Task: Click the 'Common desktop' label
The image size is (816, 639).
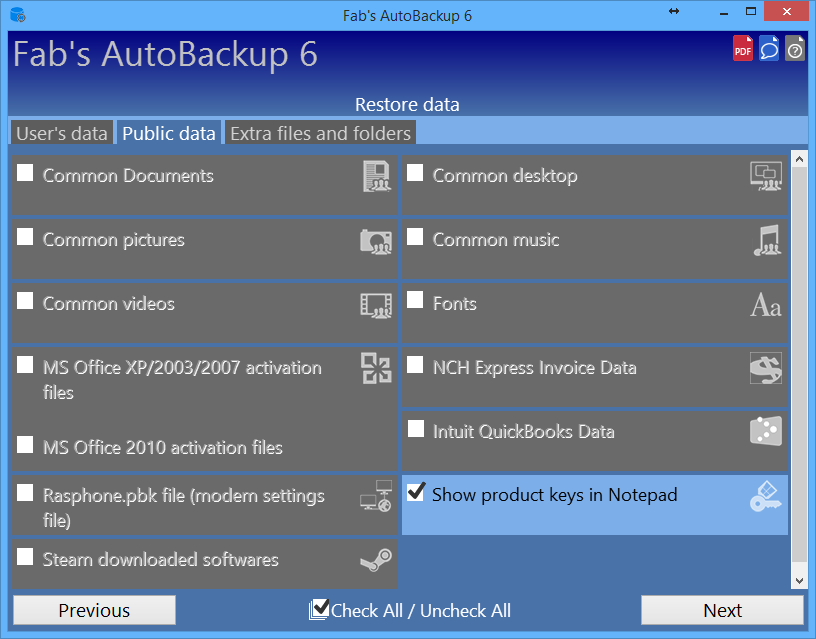Action: [x=505, y=176]
